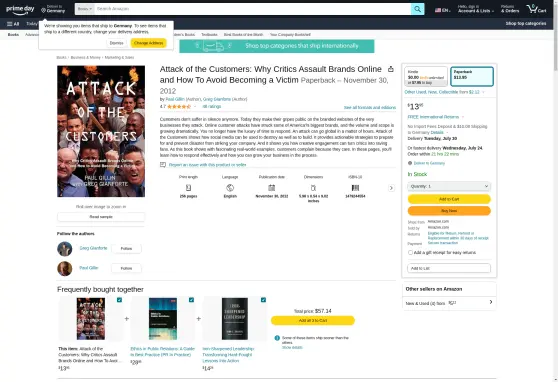The width and height of the screenshot is (558, 382).
Task: Uncheck the first Attack of the Customers bundle item
Action: [x=119, y=300]
